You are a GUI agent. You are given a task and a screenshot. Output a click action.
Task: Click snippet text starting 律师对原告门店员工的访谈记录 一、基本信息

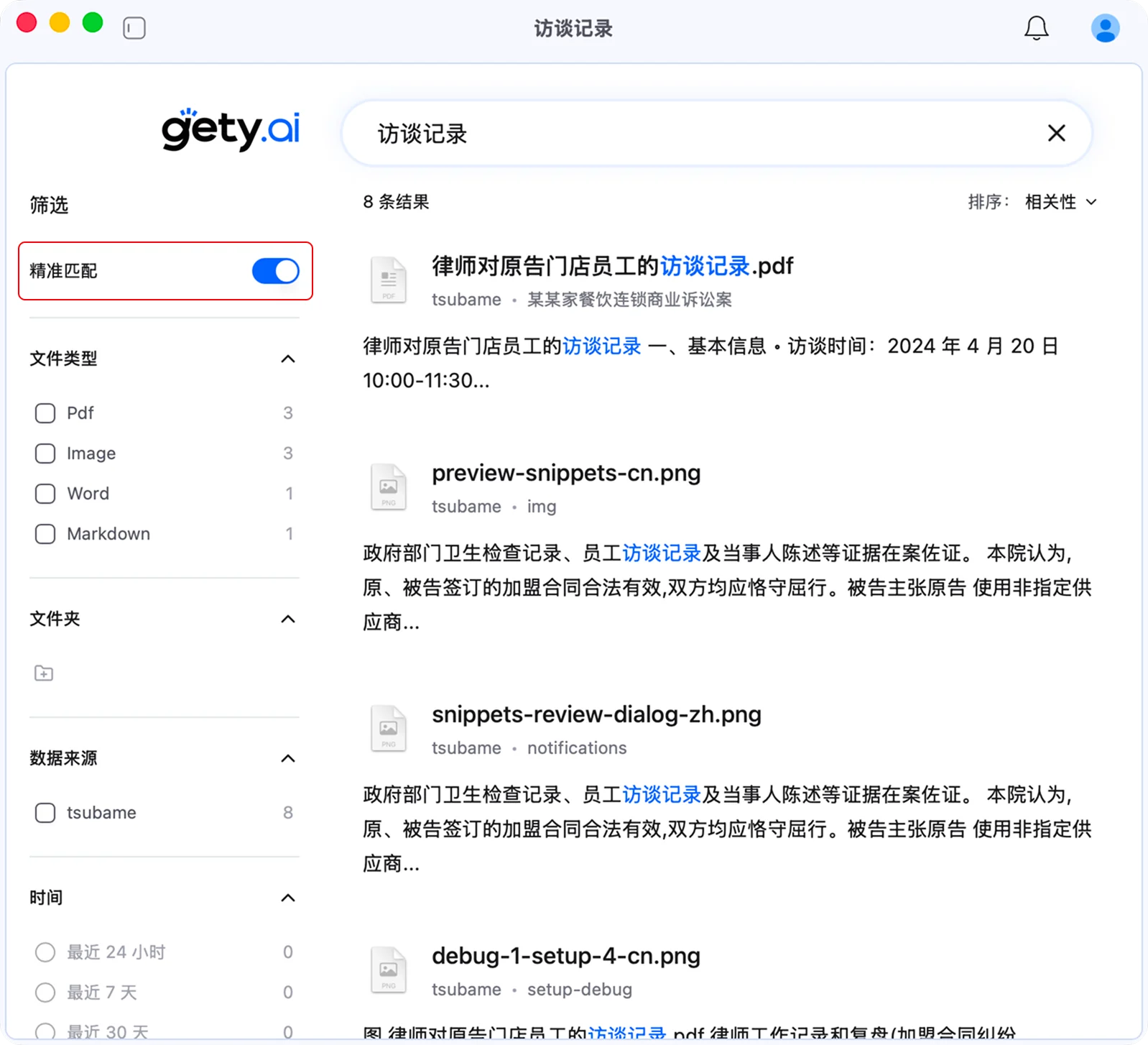click(x=710, y=363)
